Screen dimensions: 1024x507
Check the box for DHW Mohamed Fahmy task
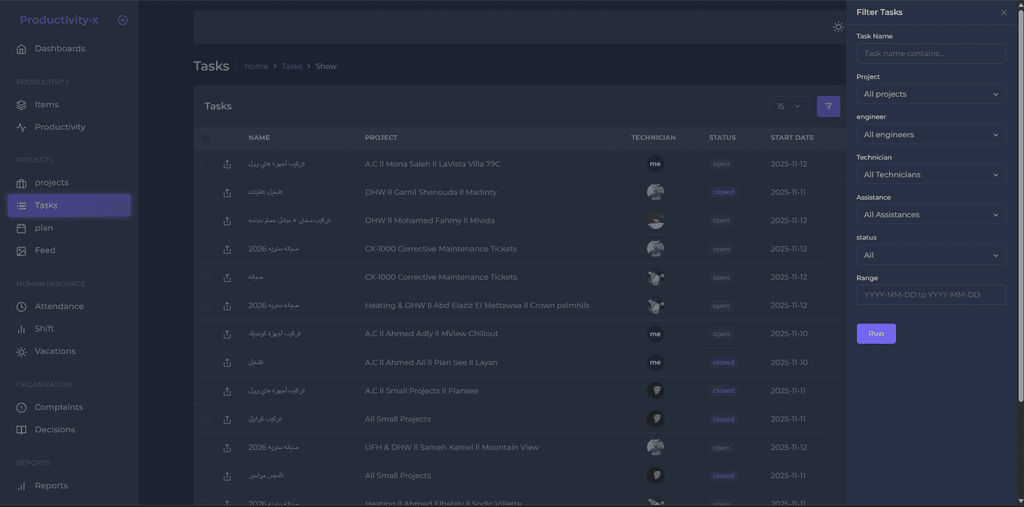pyautogui.click(x=206, y=220)
